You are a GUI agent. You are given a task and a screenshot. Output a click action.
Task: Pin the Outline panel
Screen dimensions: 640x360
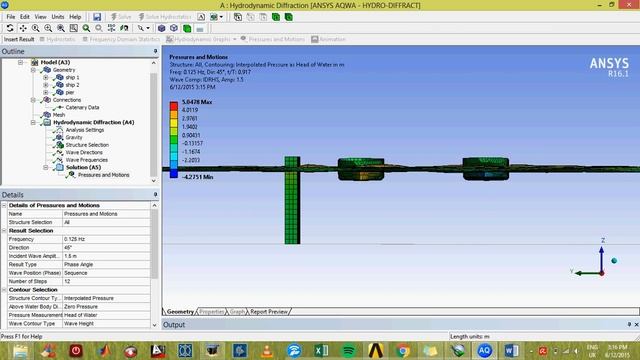pos(155,51)
